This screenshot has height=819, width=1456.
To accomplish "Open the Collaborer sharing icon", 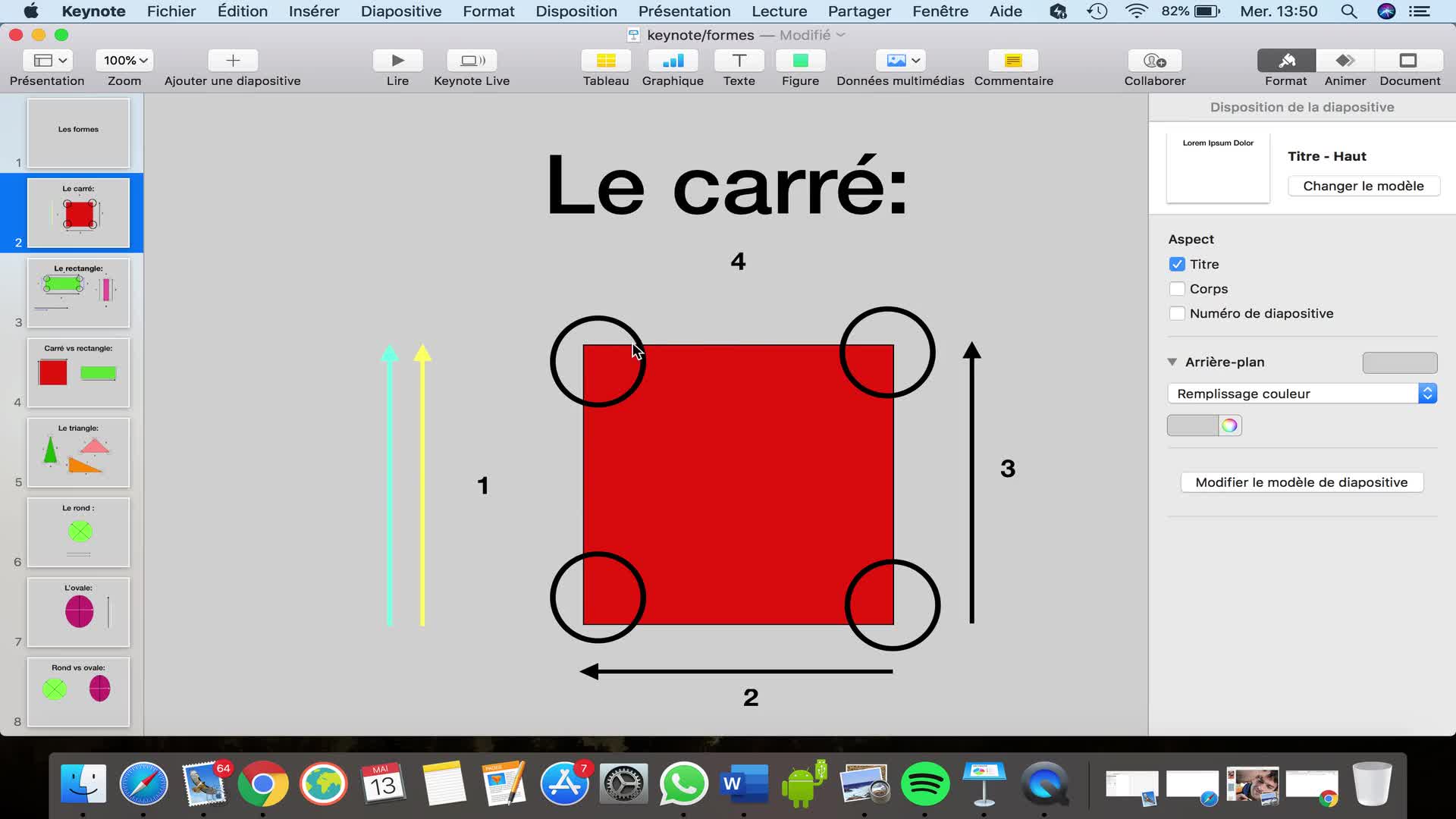I will [x=1154, y=61].
